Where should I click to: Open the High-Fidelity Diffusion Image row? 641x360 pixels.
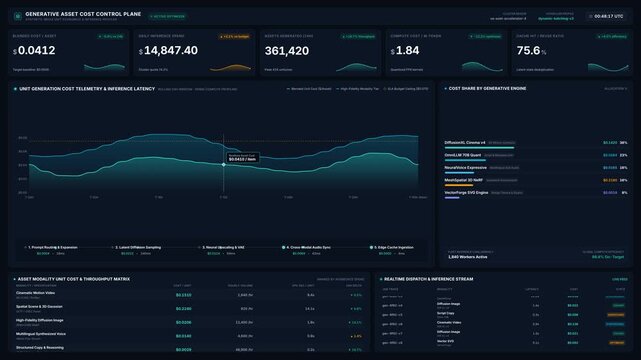point(189,322)
